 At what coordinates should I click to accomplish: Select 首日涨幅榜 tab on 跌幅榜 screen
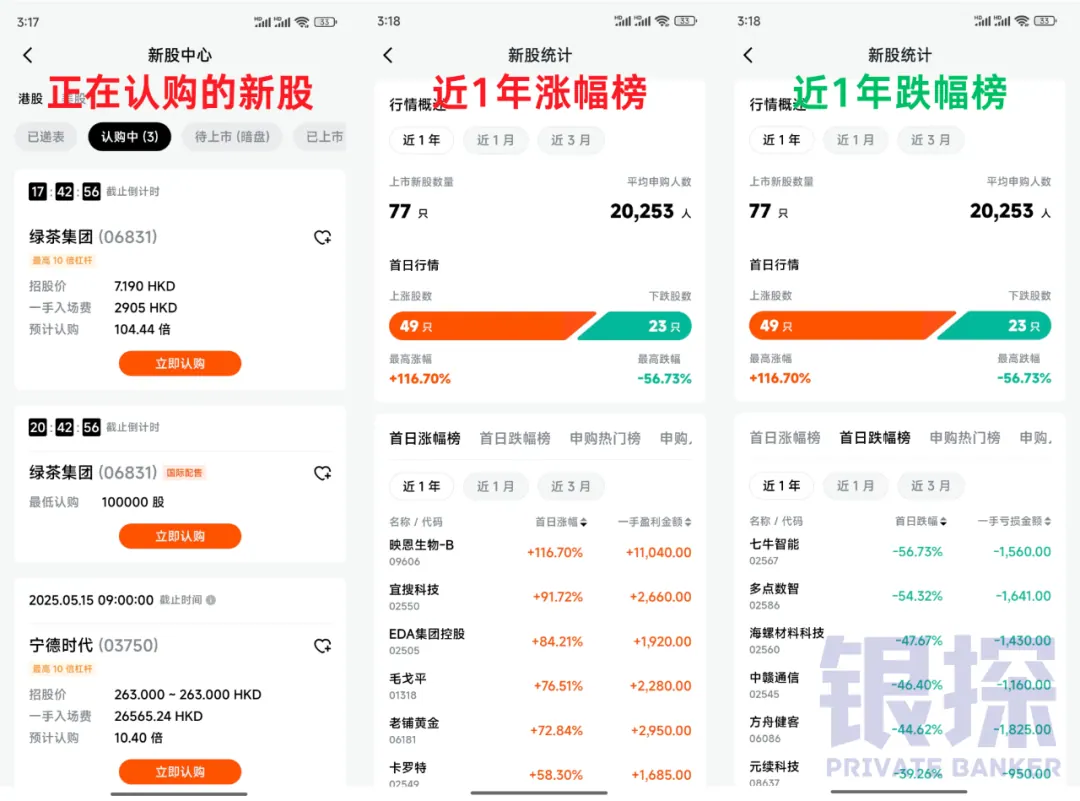coord(785,438)
